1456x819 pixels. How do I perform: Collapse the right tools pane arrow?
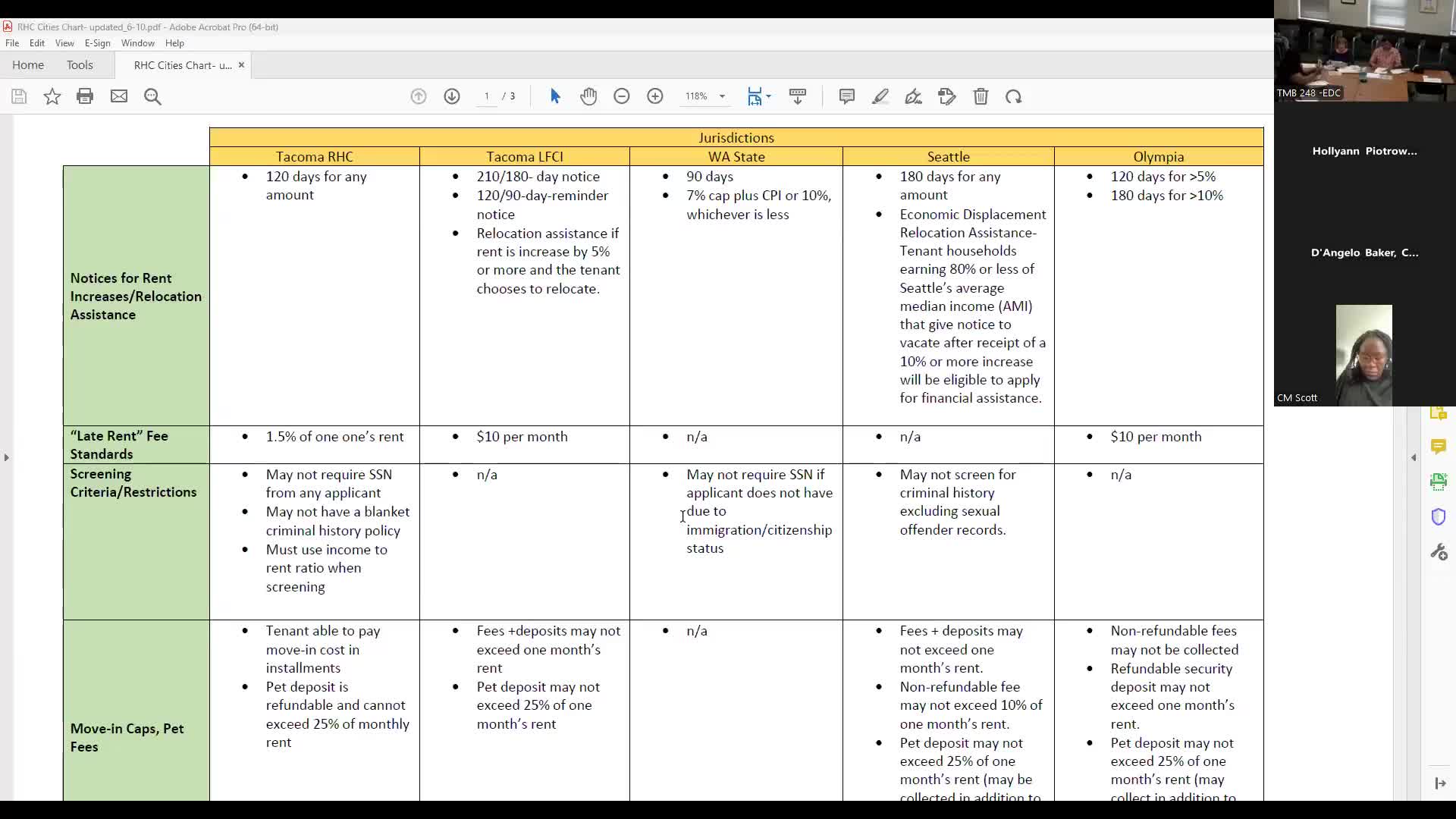[1414, 457]
